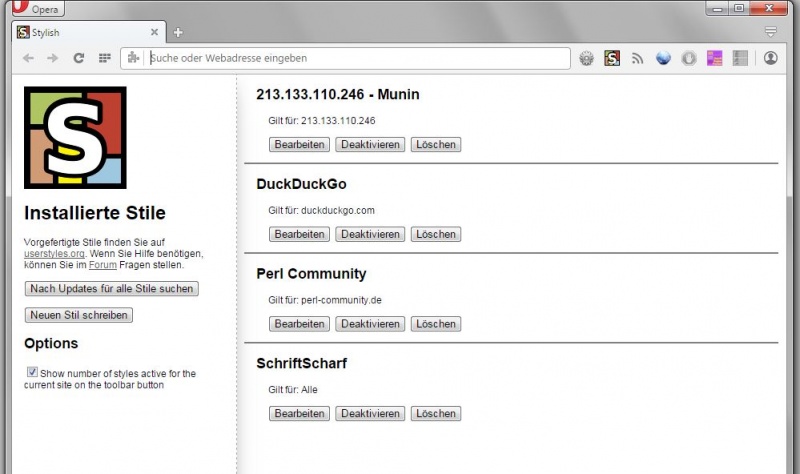Click Neuen Stil schreiben
The image size is (800, 474).
[79, 315]
